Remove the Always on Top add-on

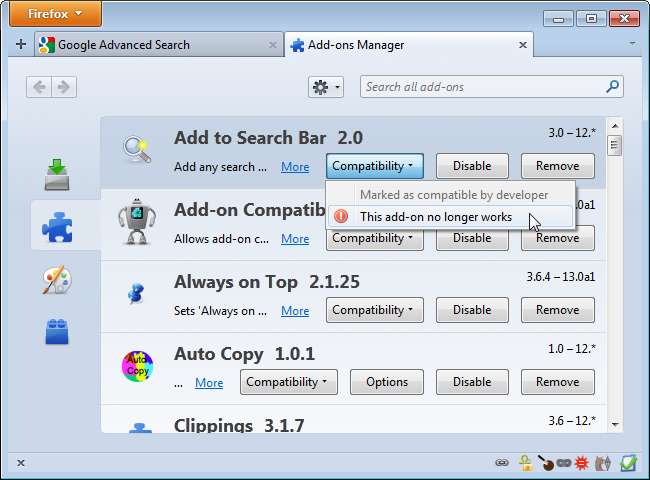point(558,310)
